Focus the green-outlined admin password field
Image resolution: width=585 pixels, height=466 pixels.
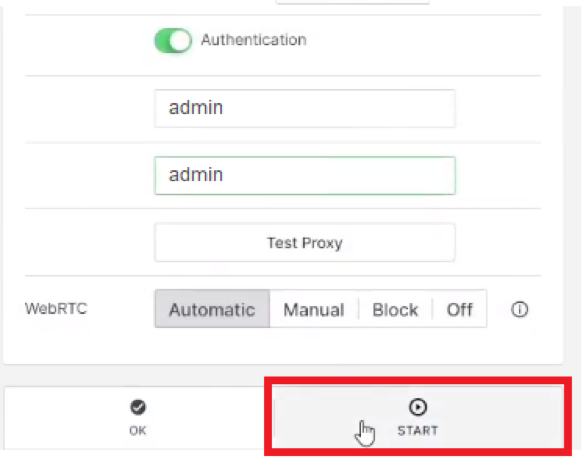point(305,175)
